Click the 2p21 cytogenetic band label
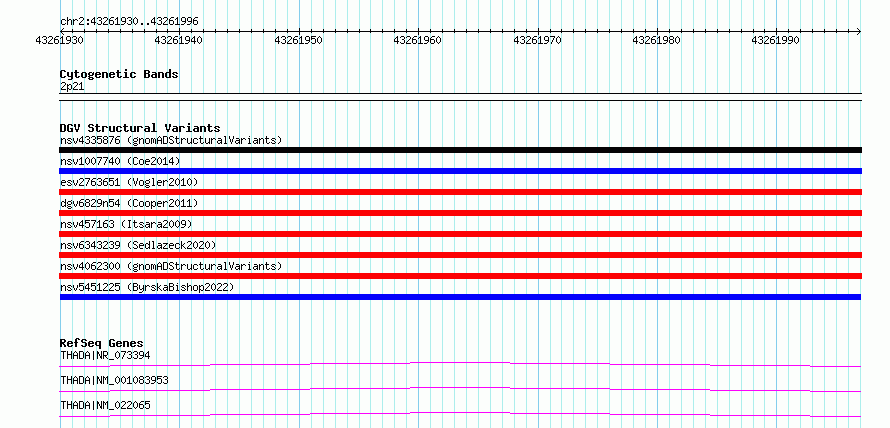Screen dimensions: 890x428 [72, 87]
